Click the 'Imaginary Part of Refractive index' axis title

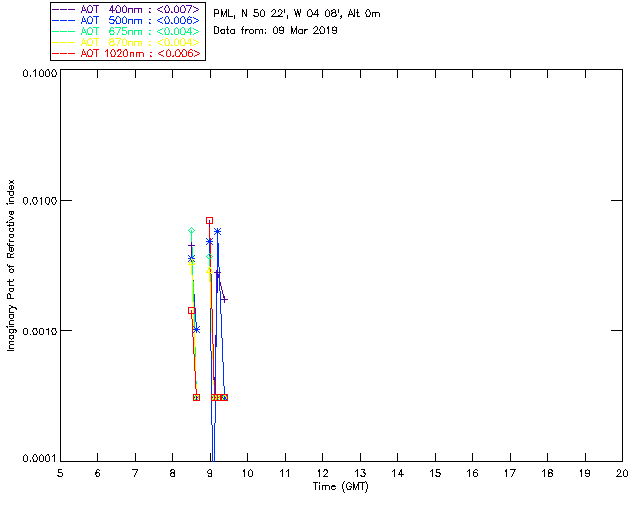tap(11, 265)
